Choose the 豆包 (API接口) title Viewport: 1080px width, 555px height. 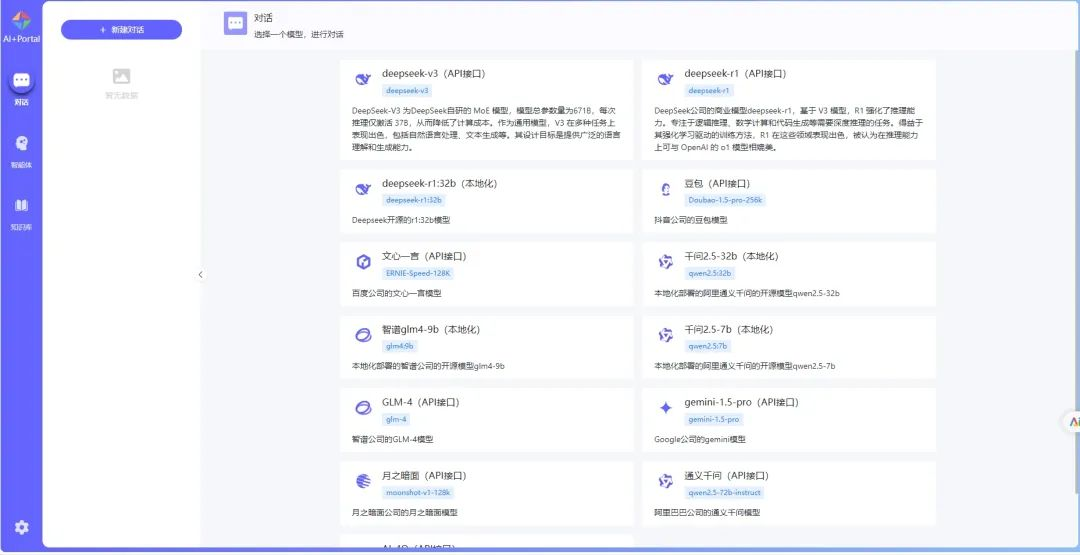pyautogui.click(x=718, y=184)
